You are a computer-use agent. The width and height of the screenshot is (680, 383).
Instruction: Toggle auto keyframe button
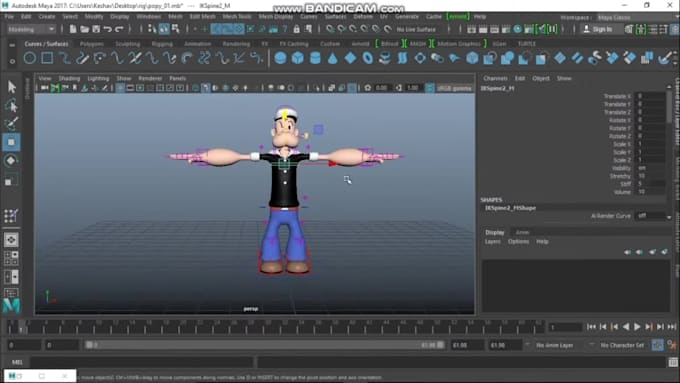click(658, 345)
